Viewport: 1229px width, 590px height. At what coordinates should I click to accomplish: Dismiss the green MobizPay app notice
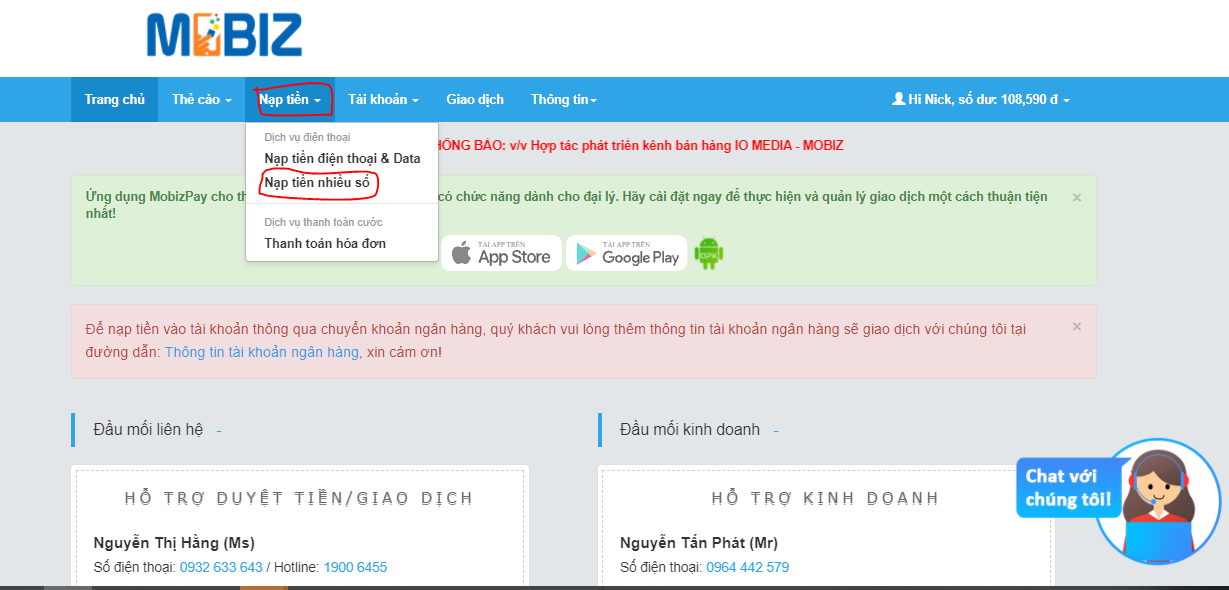pyautogui.click(x=1076, y=198)
